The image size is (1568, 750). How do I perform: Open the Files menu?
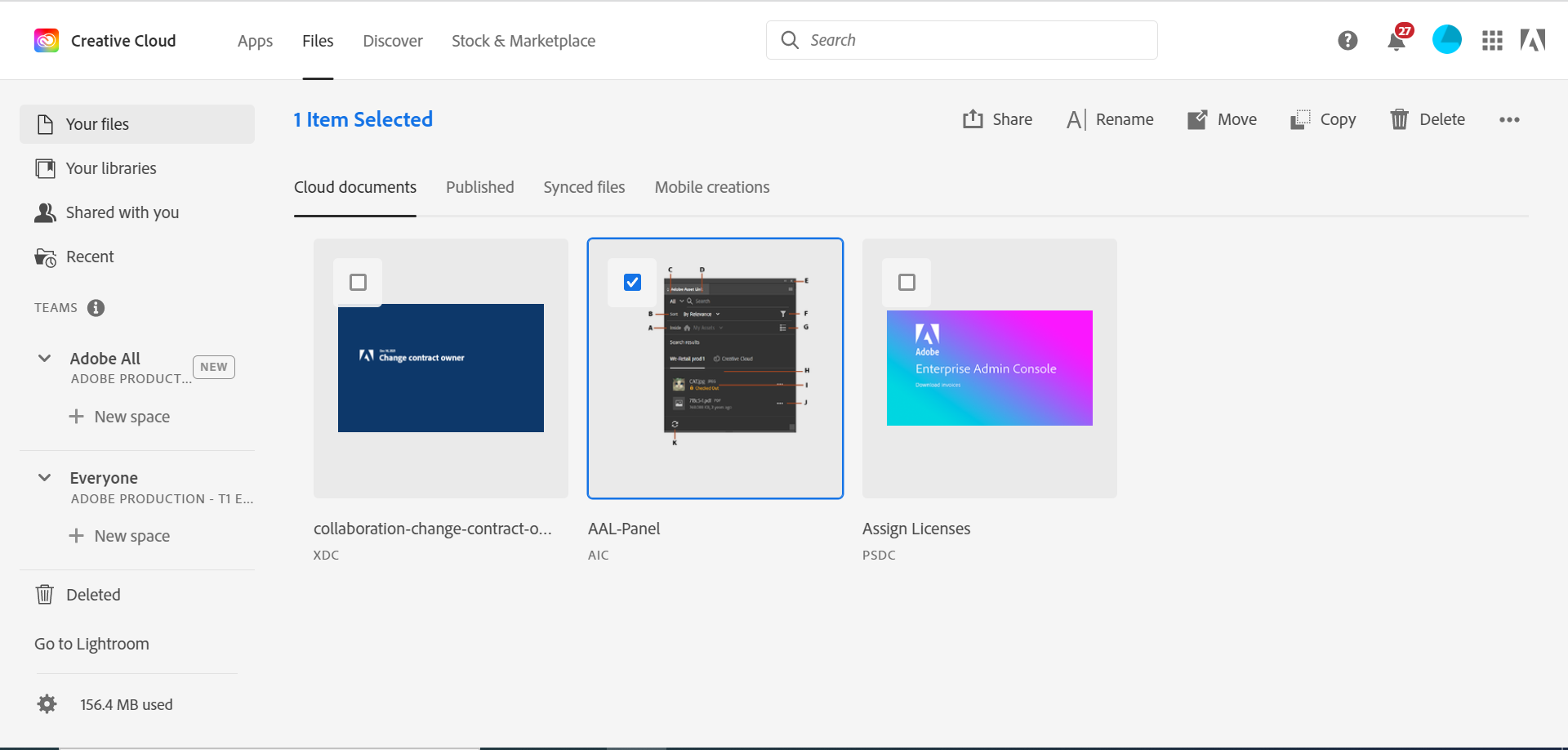pyautogui.click(x=318, y=41)
